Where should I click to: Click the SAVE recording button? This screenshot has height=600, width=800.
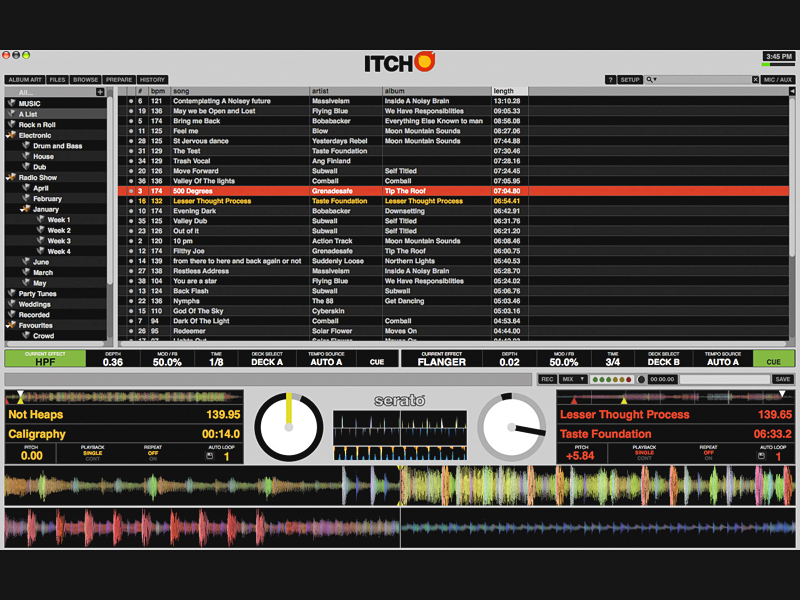point(783,380)
